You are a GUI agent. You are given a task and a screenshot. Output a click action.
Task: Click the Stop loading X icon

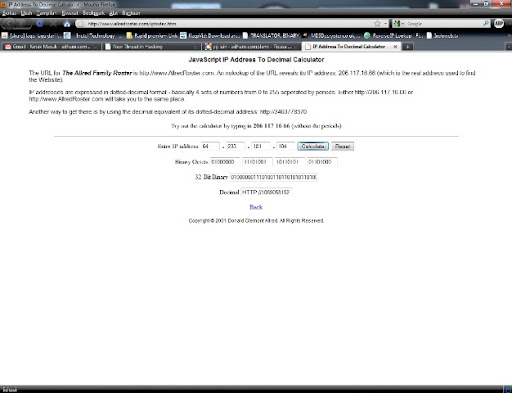click(x=53, y=24)
